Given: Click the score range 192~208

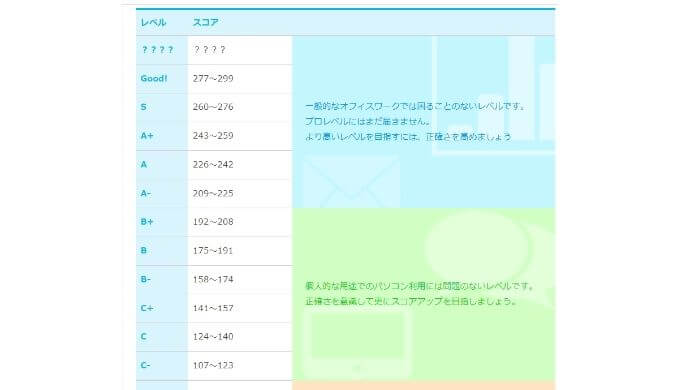Looking at the screenshot, I should point(213,222).
